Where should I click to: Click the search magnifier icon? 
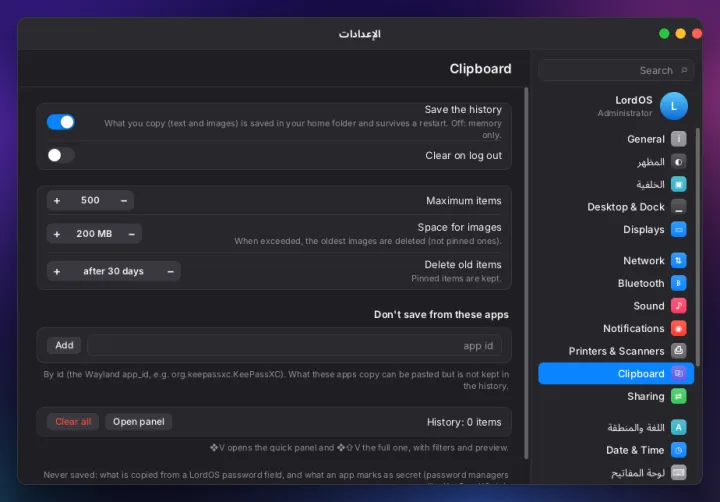(x=684, y=70)
